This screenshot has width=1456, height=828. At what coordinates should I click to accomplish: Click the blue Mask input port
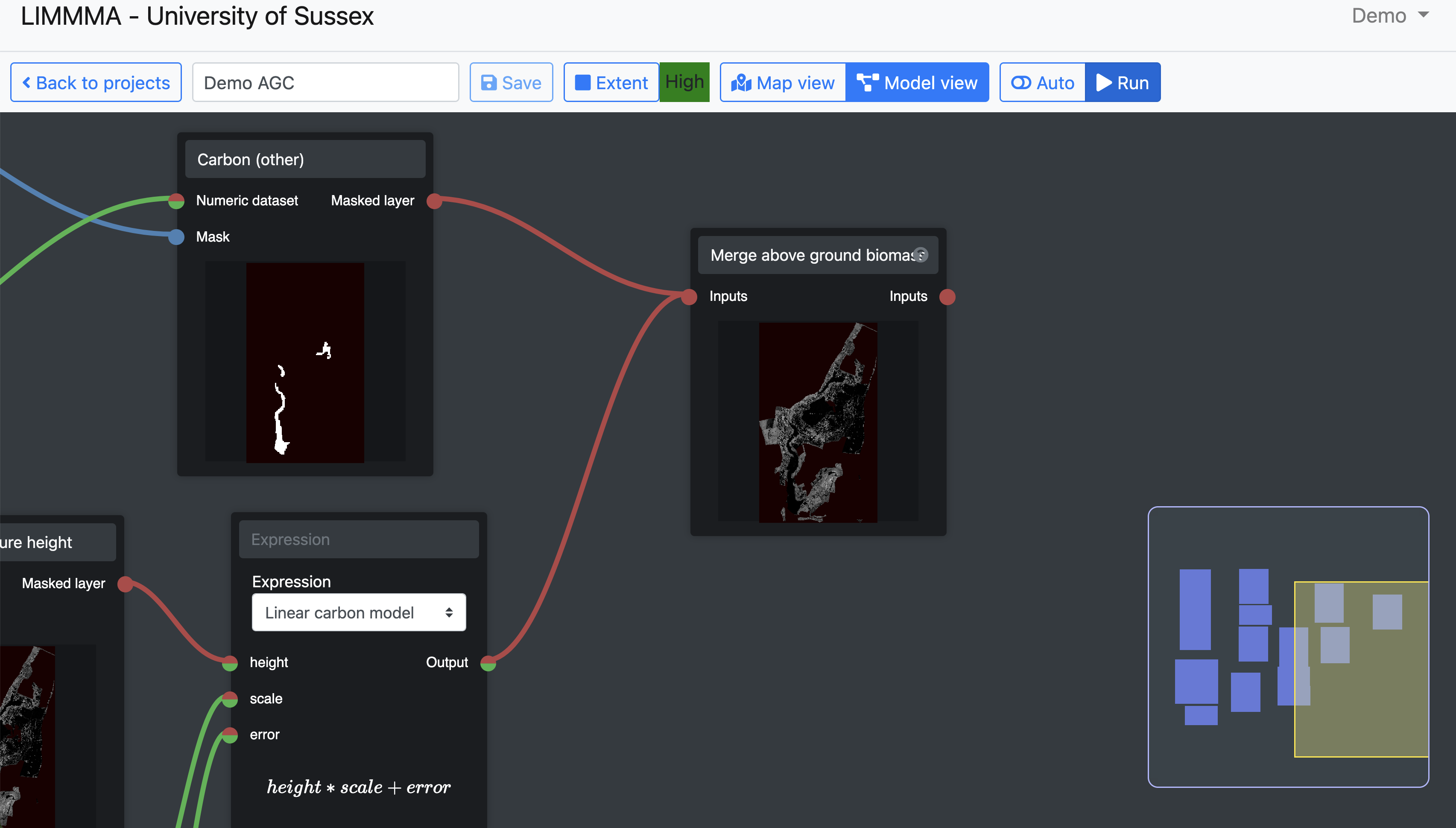[176, 236]
